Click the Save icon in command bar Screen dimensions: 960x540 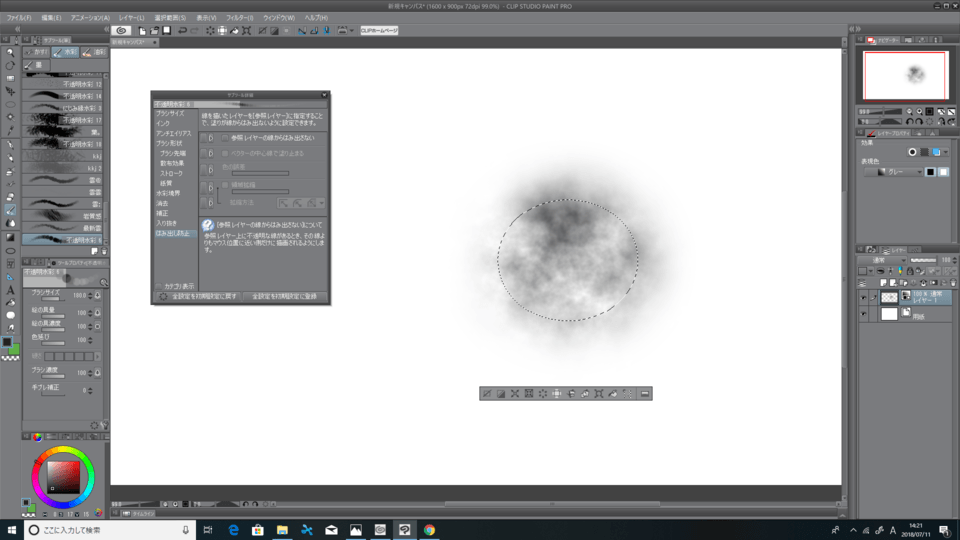(167, 31)
